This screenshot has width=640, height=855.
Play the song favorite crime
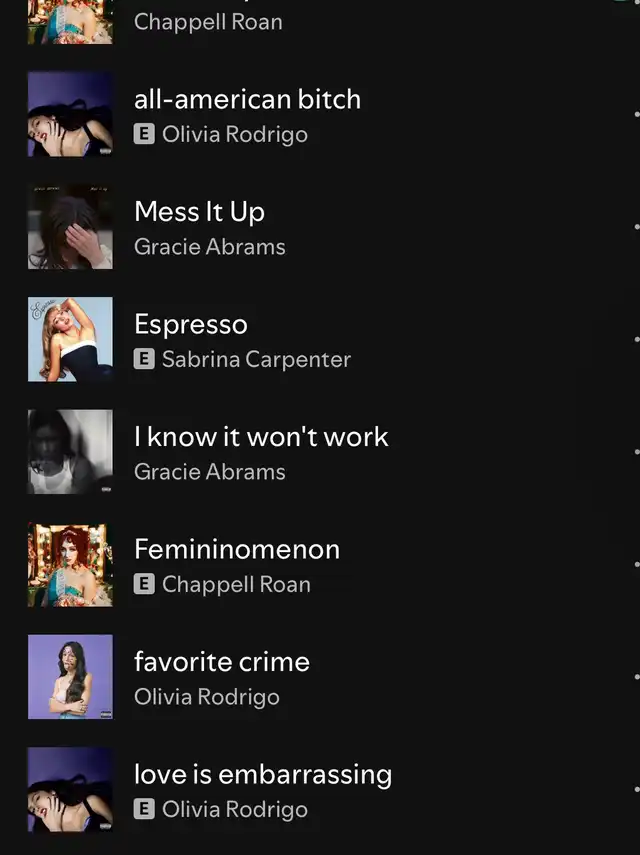[x=222, y=662]
